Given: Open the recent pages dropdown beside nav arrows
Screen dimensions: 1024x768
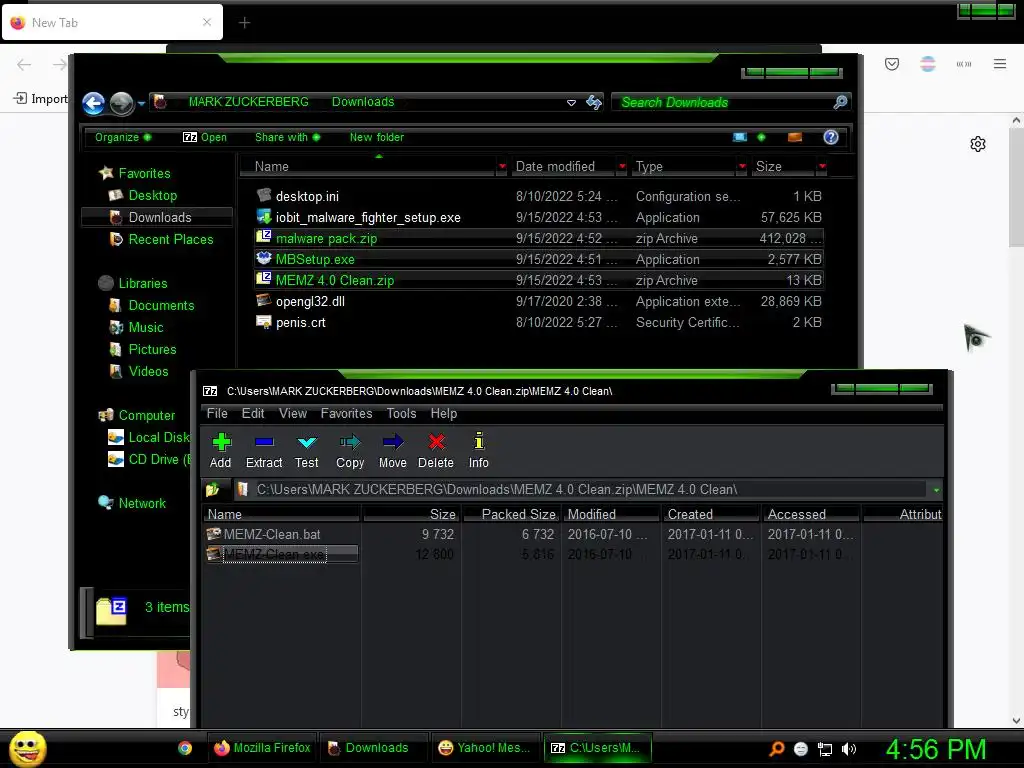Looking at the screenshot, I should (x=141, y=104).
